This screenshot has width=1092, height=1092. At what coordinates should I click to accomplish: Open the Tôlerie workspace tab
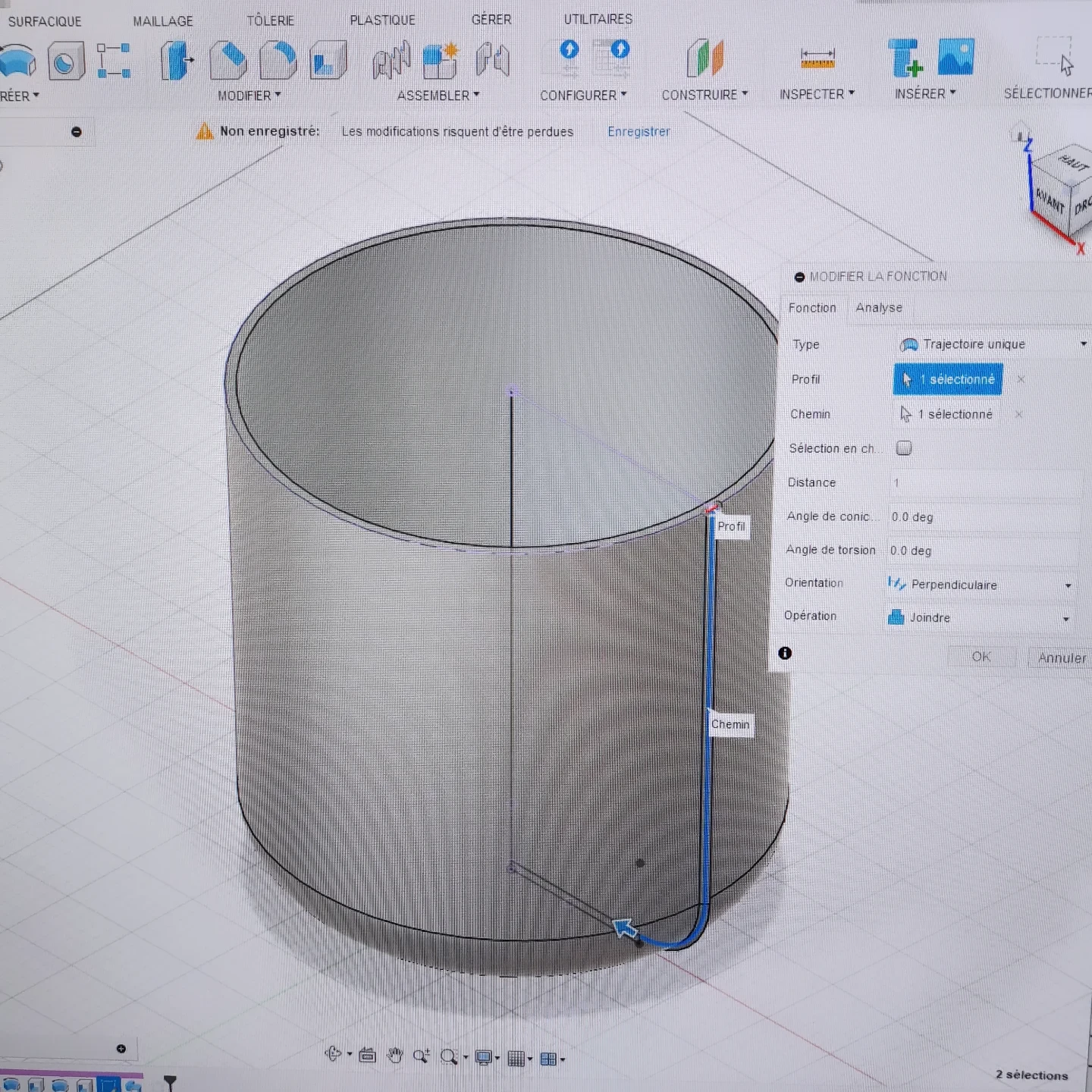pos(270,20)
